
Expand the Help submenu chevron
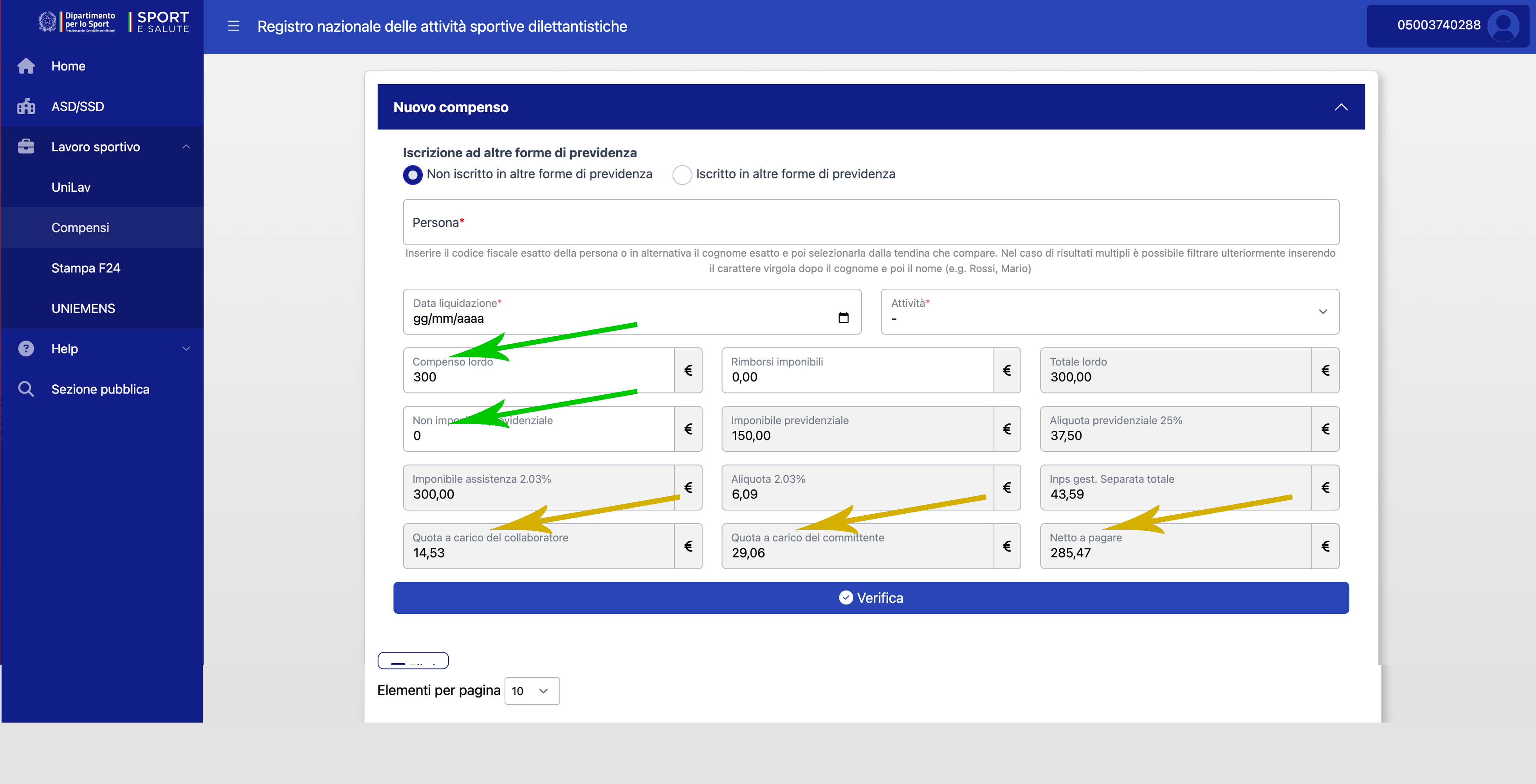(186, 349)
